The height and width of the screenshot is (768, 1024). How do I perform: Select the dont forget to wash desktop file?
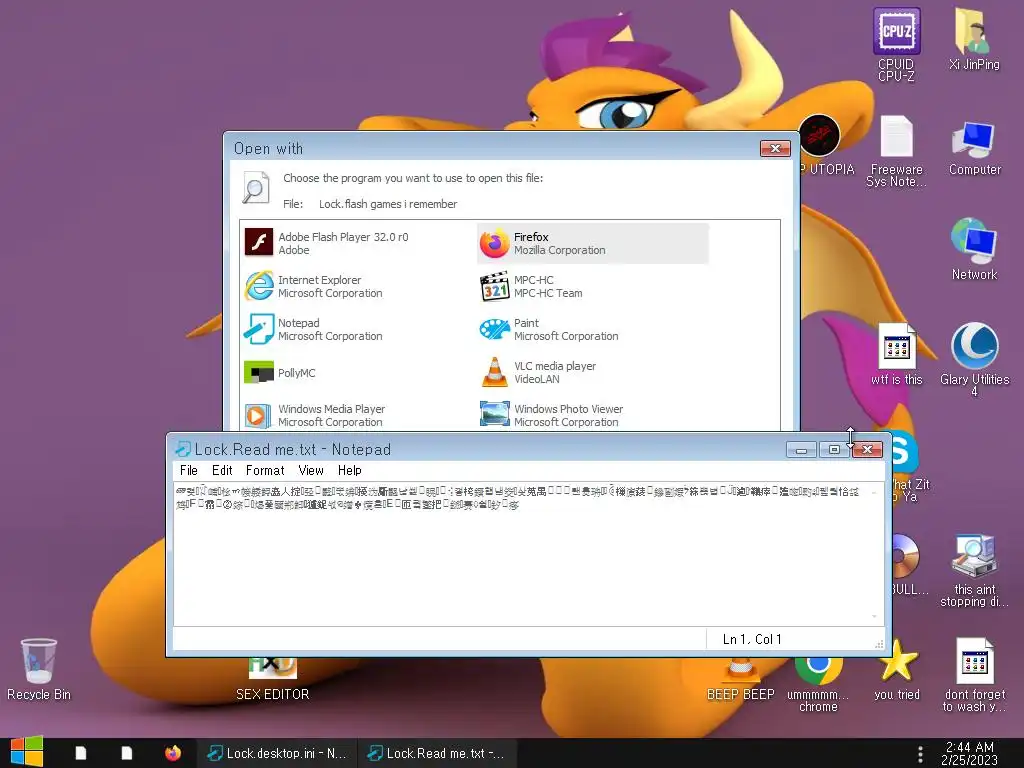pos(974,675)
